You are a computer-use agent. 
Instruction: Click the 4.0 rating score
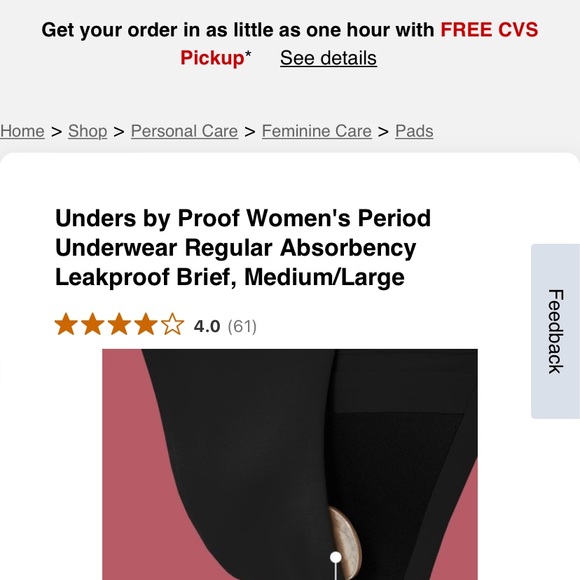click(x=207, y=326)
